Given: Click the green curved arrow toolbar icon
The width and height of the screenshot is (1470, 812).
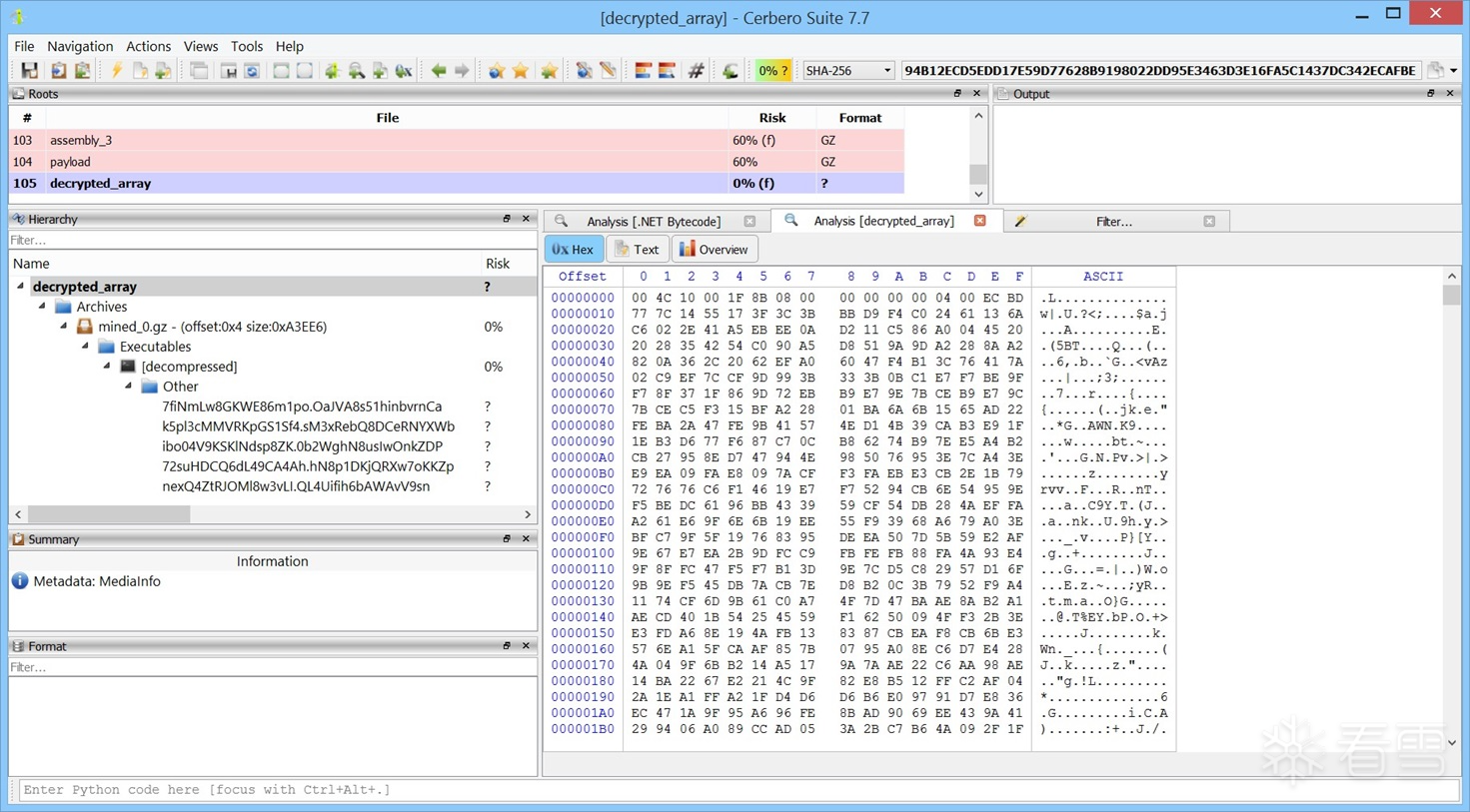Looking at the screenshot, I should [731, 71].
